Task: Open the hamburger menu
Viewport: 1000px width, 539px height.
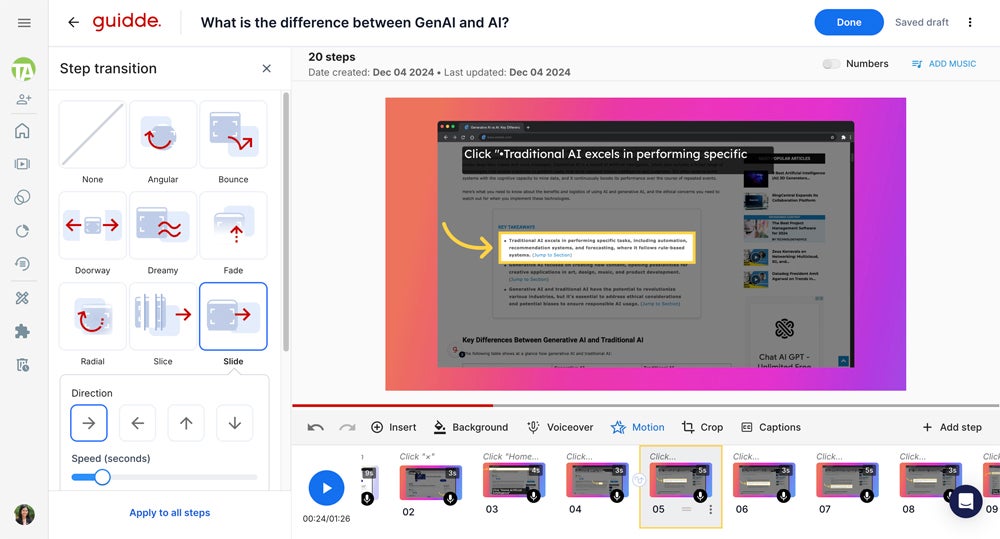Action: [x=24, y=23]
